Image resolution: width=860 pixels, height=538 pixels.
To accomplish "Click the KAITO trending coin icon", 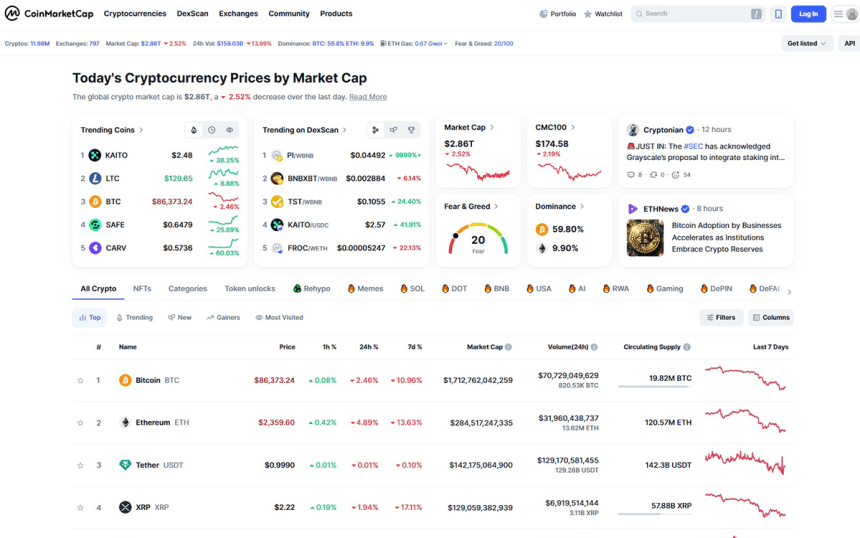I will (95, 155).
